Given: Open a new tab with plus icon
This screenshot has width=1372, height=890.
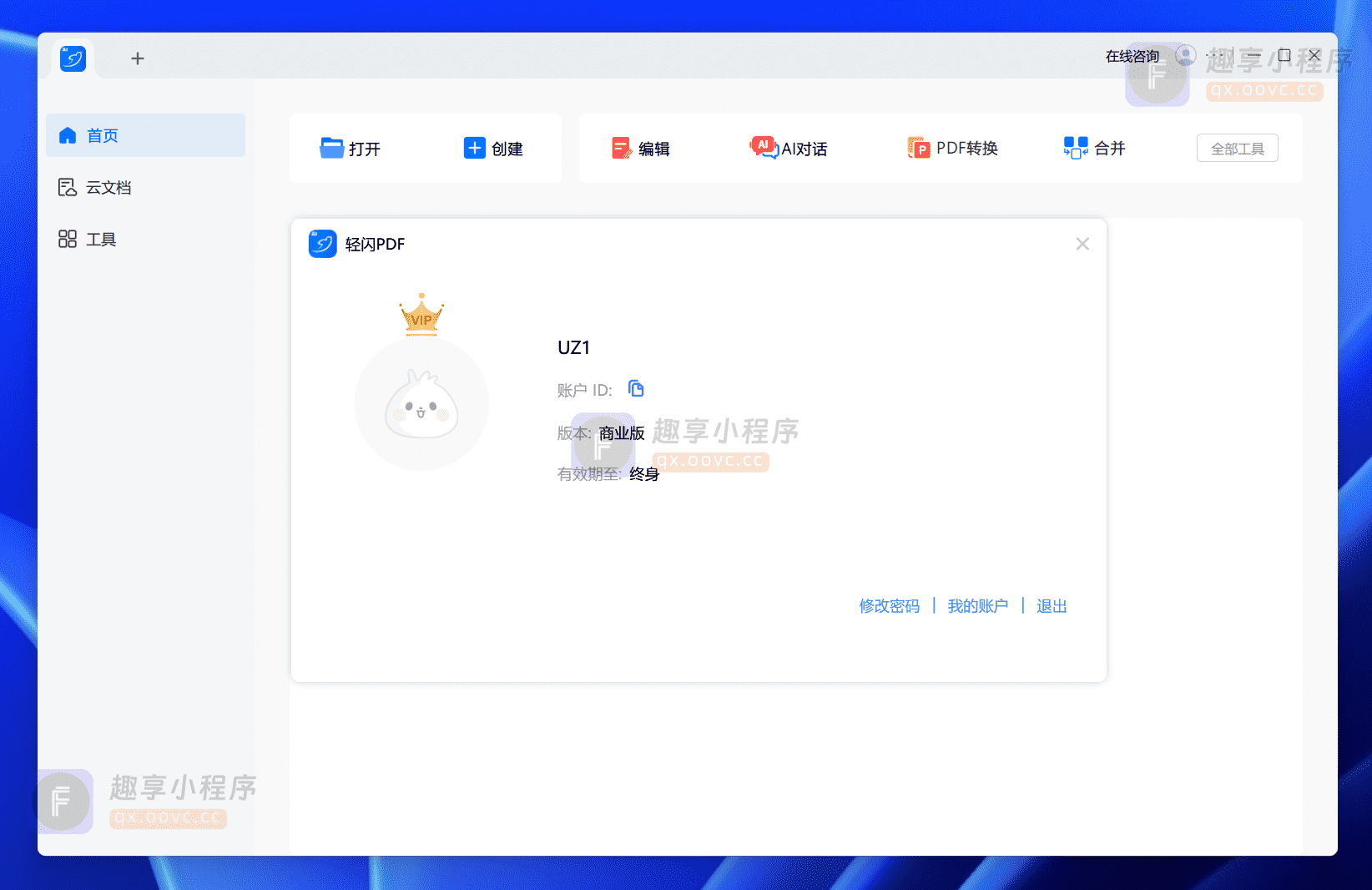Looking at the screenshot, I should 138,58.
